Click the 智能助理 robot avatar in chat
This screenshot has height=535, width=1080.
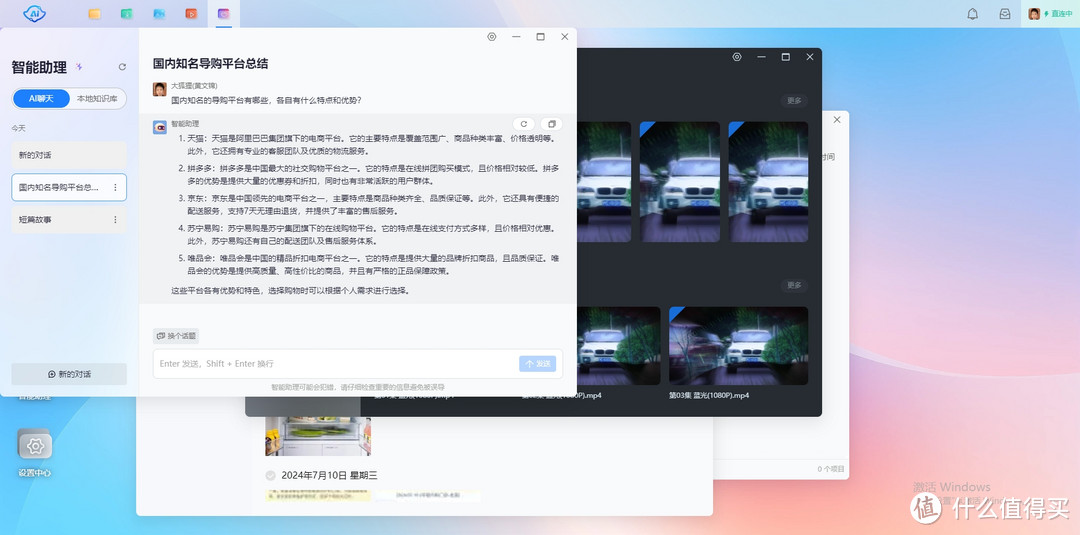tap(160, 127)
